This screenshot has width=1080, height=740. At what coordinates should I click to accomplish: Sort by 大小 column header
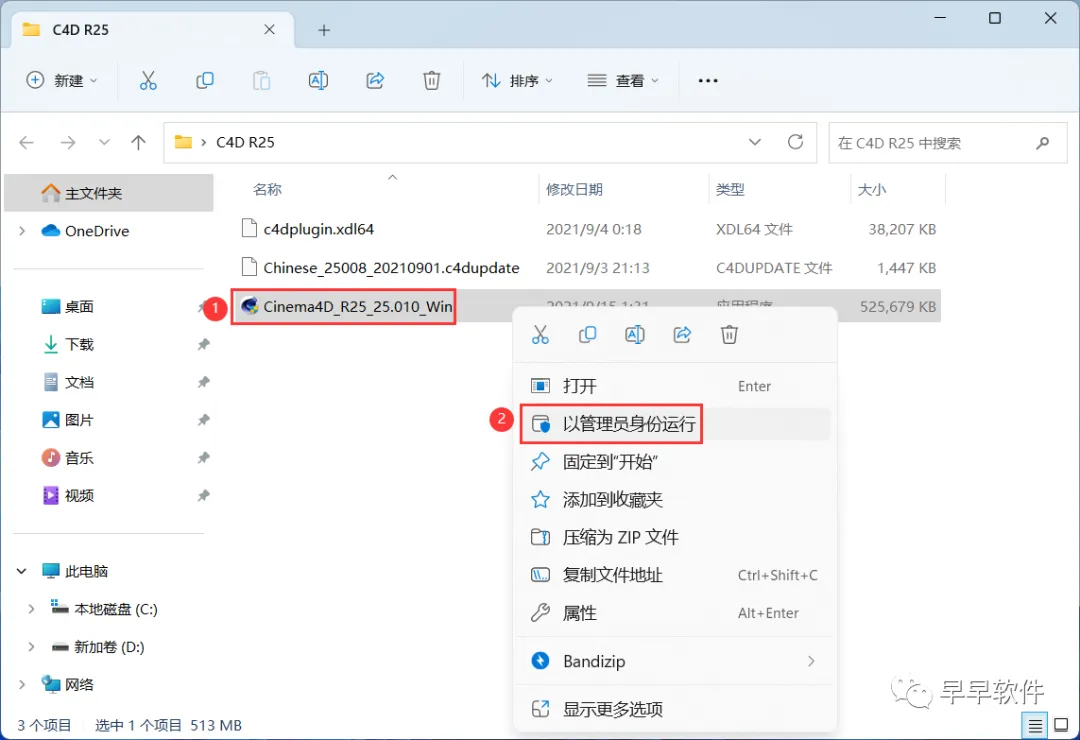pyautogui.click(x=872, y=189)
